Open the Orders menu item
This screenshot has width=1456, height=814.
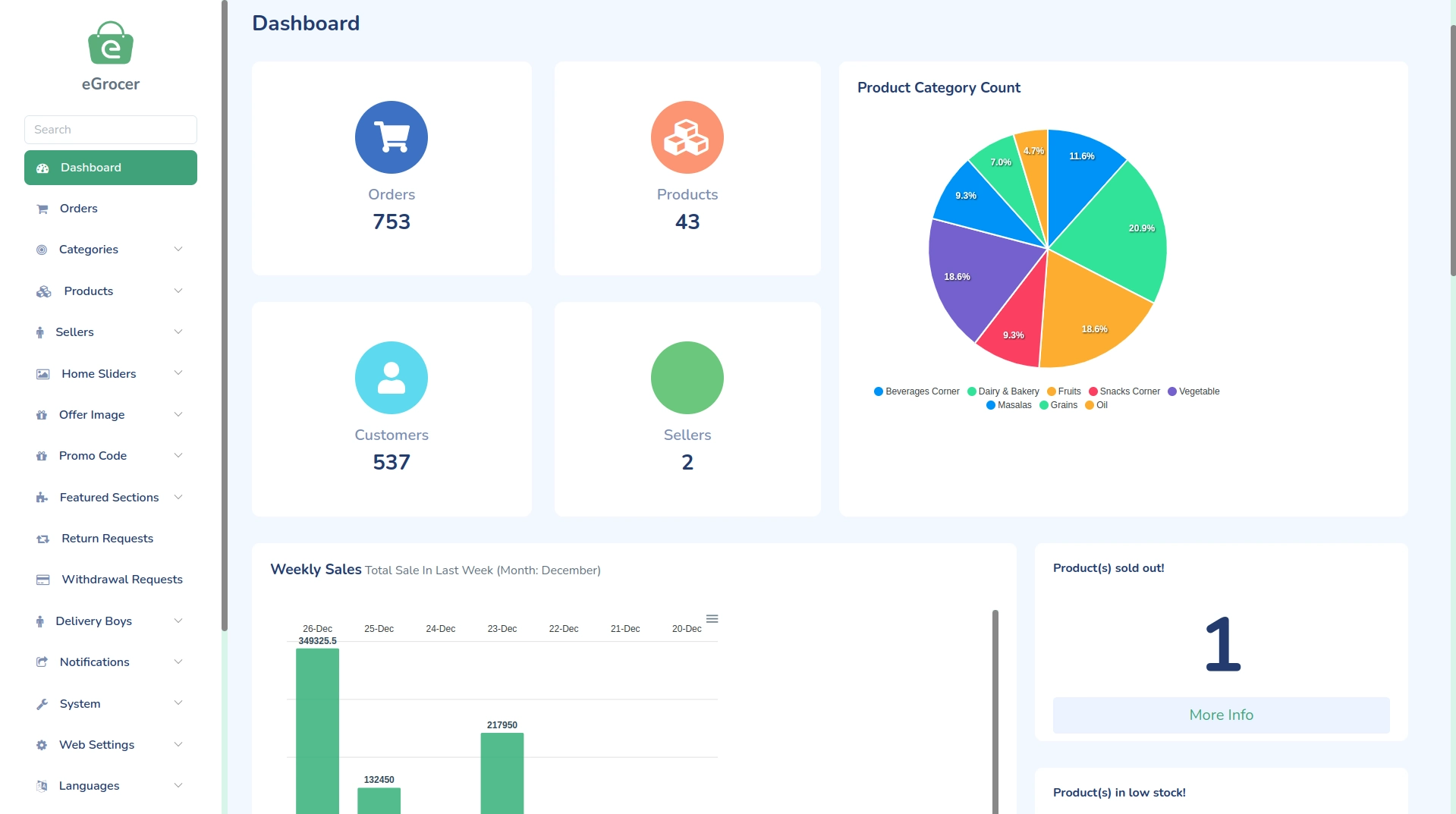click(111, 209)
